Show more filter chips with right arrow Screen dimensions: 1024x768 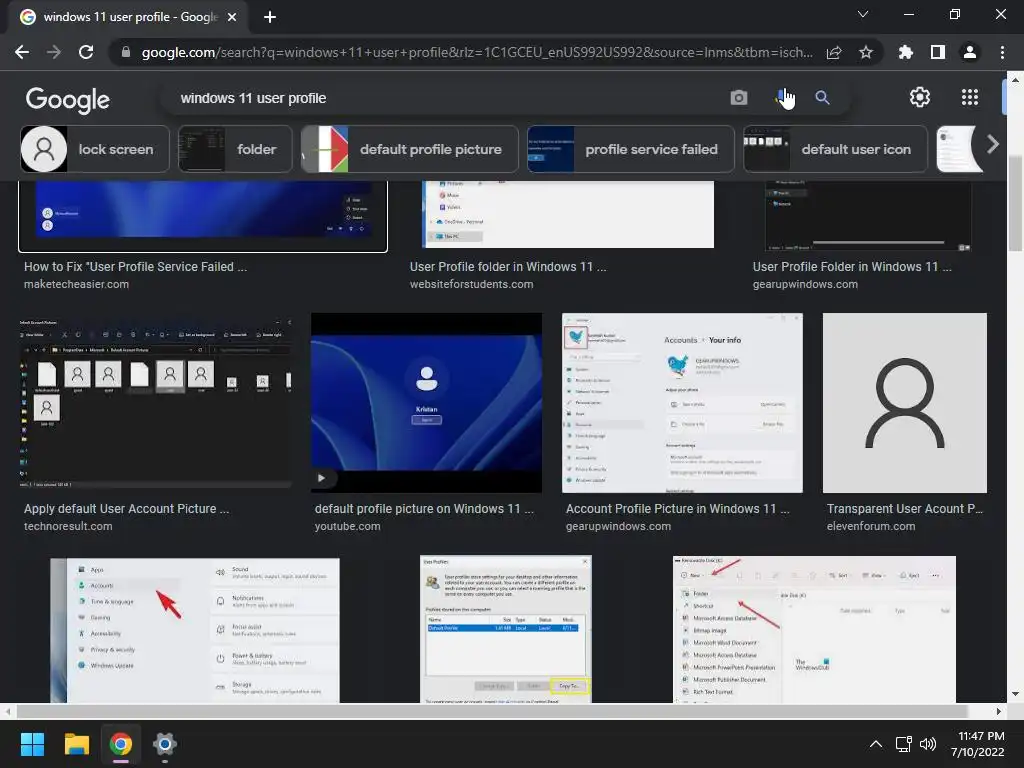coord(992,144)
